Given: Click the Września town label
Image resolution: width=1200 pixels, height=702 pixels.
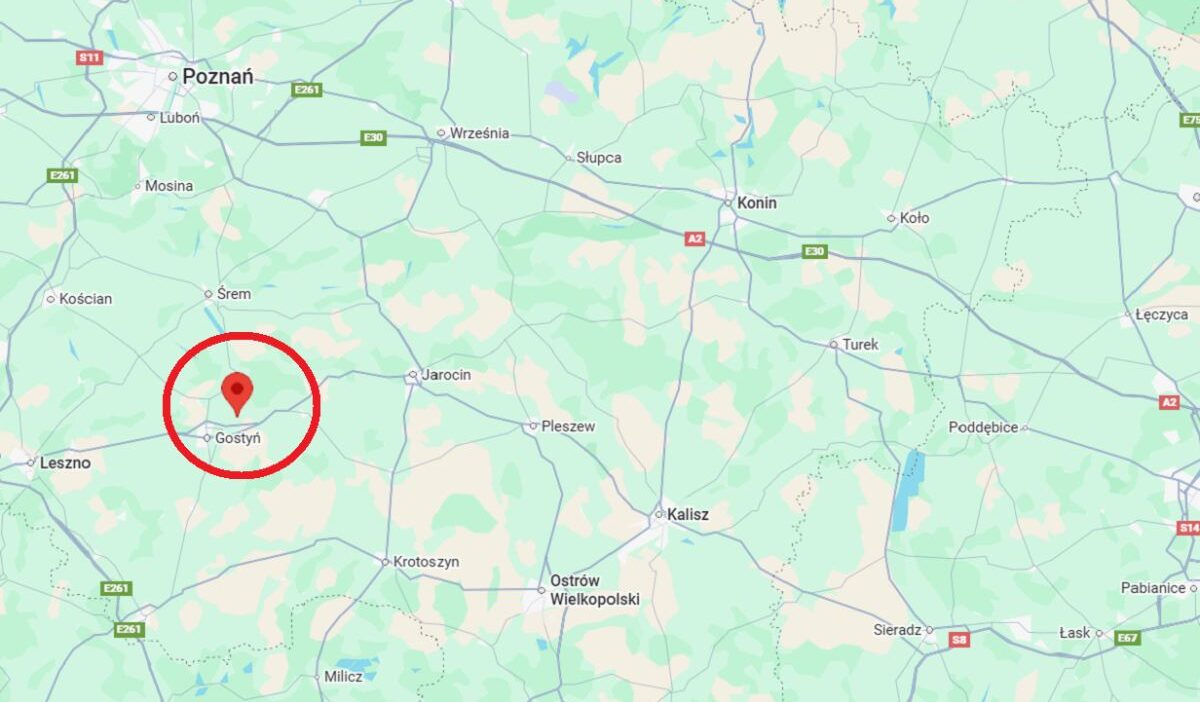Looking at the screenshot, I should (x=480, y=133).
